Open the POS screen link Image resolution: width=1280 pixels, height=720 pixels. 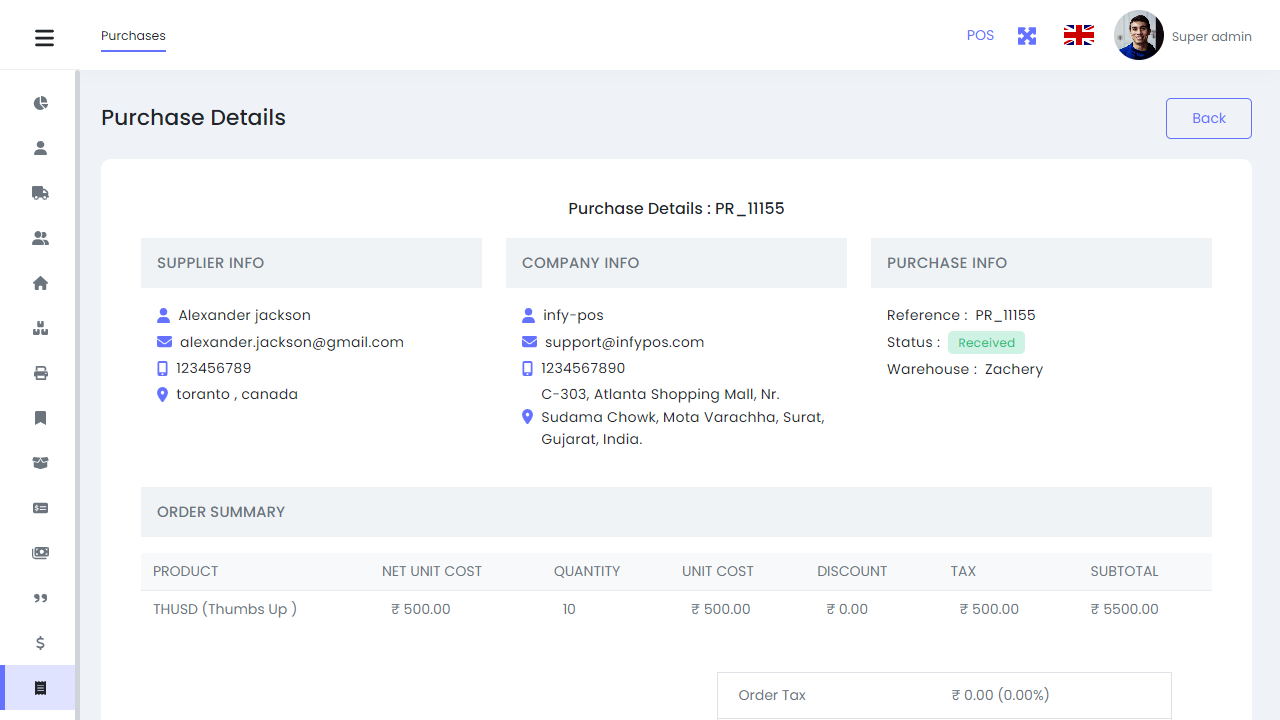[x=980, y=35]
